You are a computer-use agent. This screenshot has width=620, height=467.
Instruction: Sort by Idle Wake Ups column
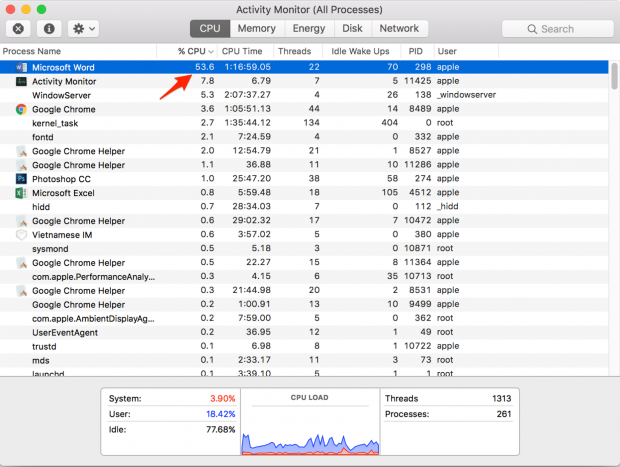[x=360, y=50]
